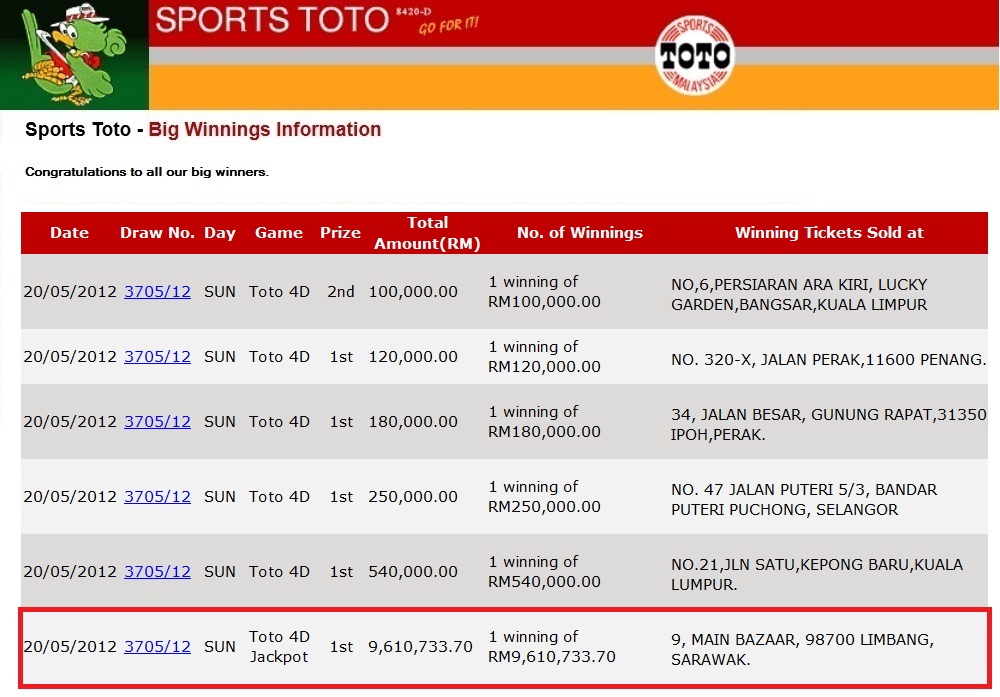Click the Toto 4D Jackpot game cell
Image resolution: width=1000 pixels, height=697 pixels.
[x=279, y=647]
